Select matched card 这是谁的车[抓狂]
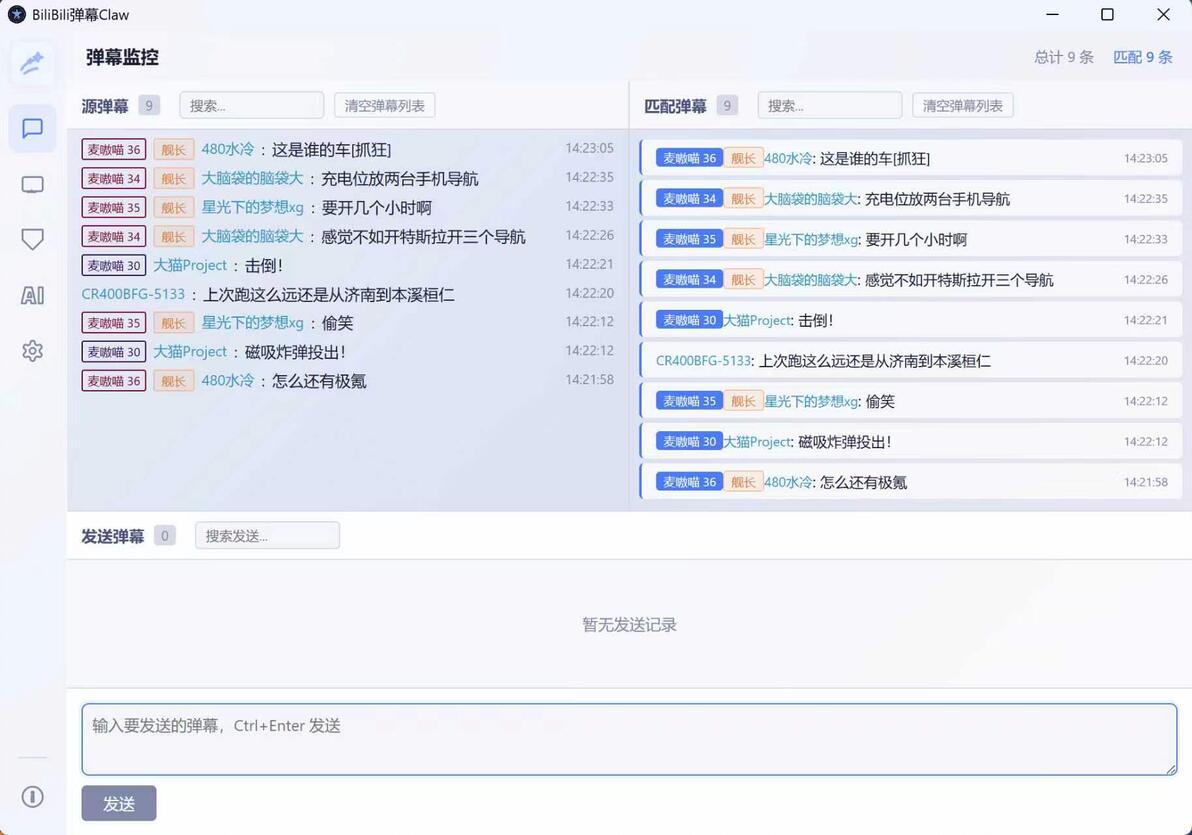 tap(911, 158)
